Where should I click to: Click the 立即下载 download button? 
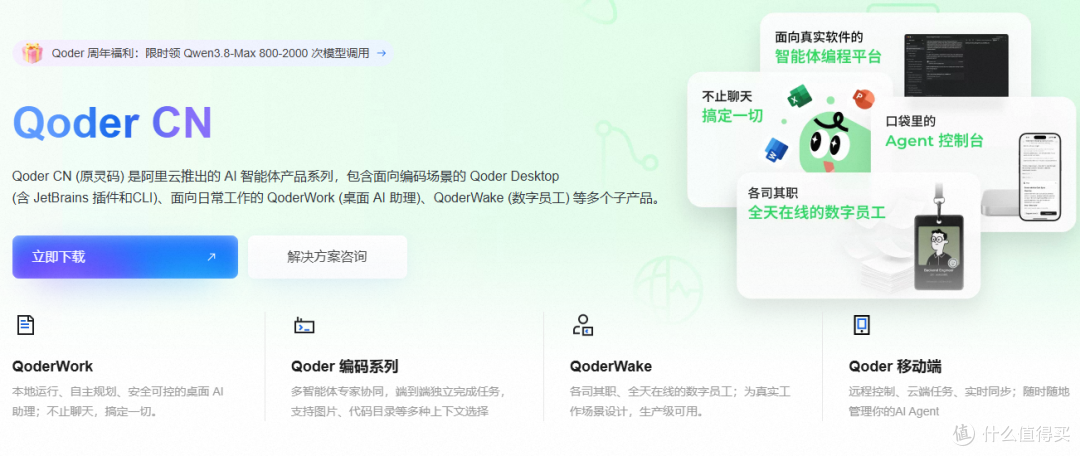[125, 257]
